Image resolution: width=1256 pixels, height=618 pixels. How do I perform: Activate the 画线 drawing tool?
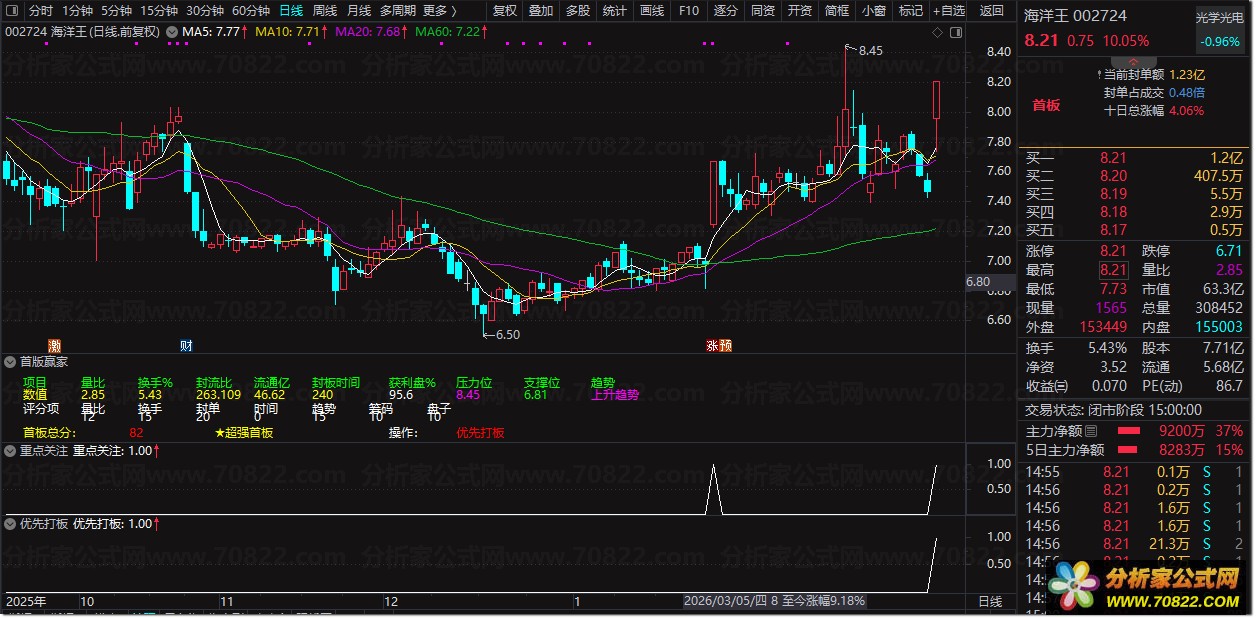(652, 11)
